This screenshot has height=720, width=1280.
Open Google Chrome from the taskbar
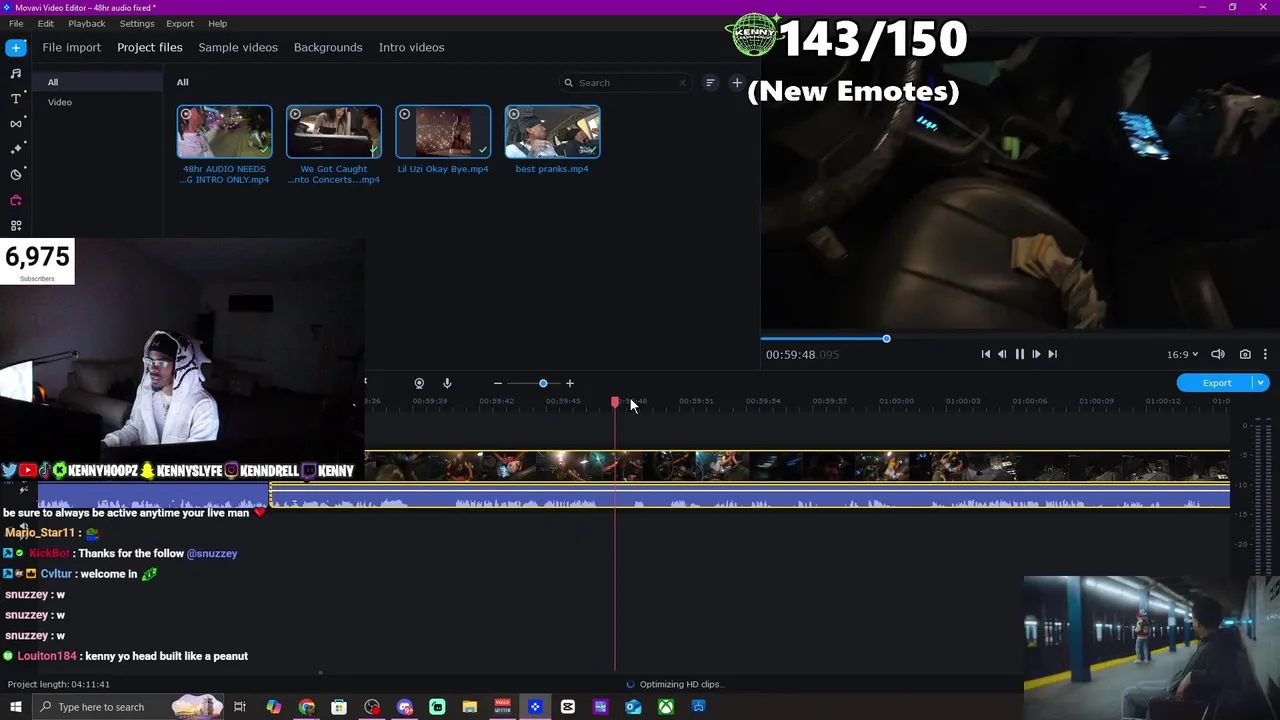[x=307, y=707]
